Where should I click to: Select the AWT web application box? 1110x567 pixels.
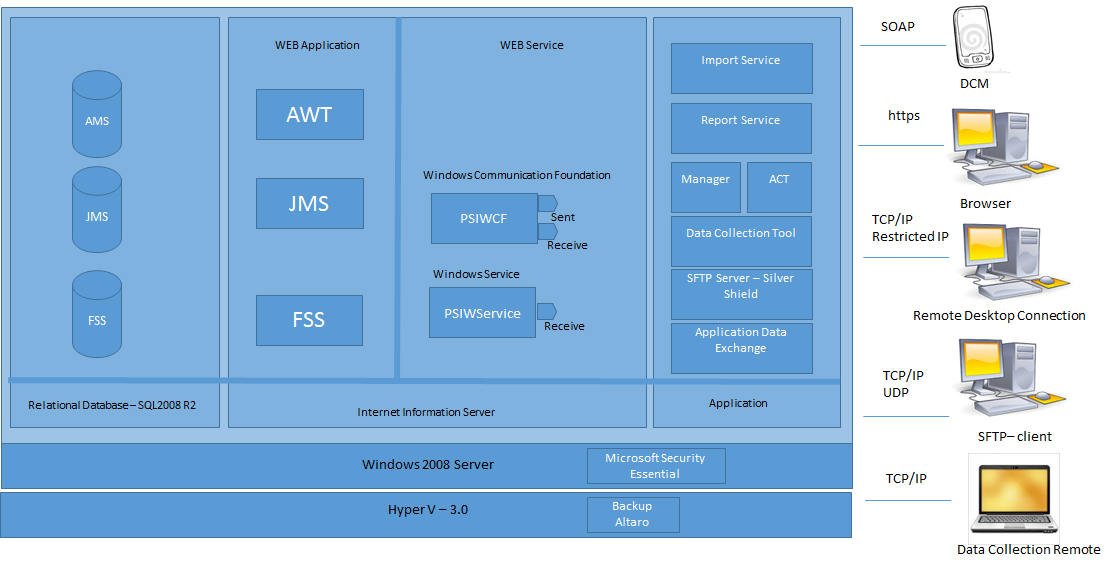coord(309,114)
